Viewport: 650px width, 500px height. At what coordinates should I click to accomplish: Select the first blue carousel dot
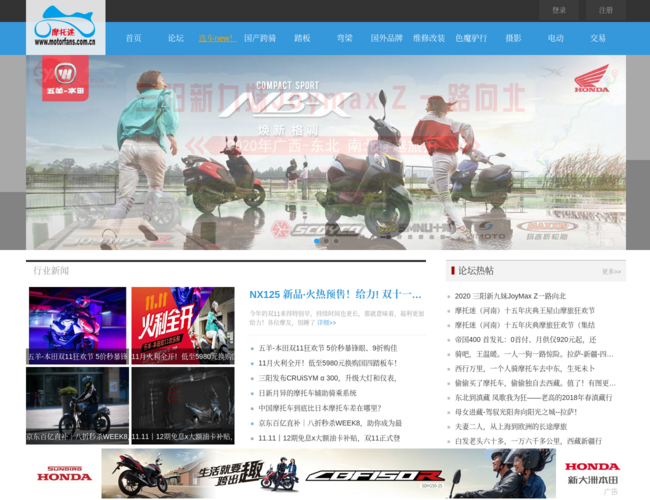pyautogui.click(x=317, y=241)
